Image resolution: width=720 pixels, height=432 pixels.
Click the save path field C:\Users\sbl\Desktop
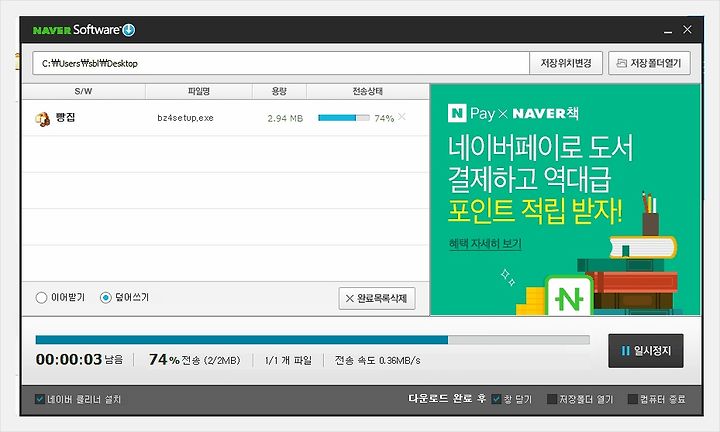(281, 63)
